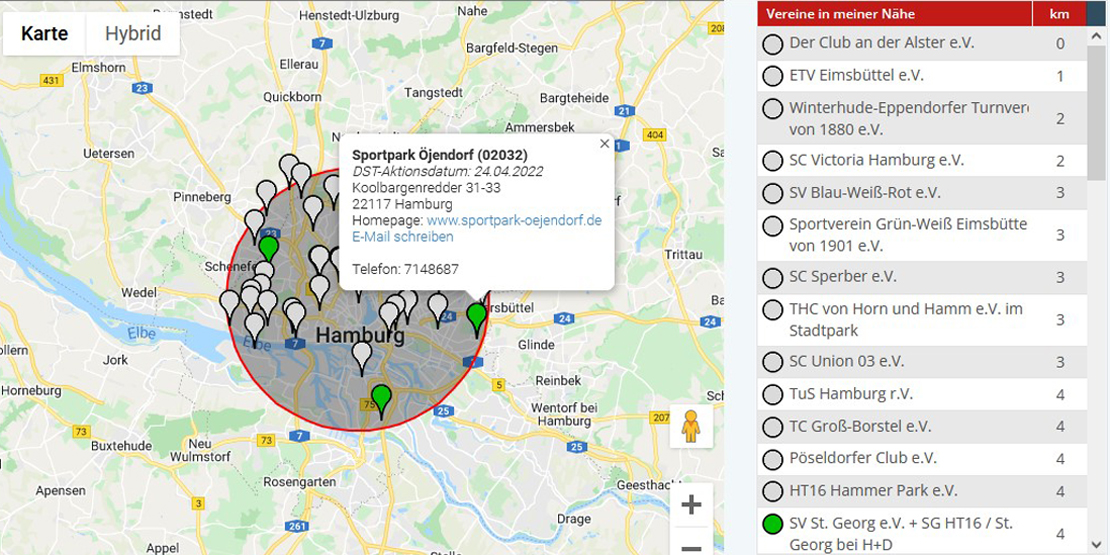Zoom out with the minus button
1110x555 pixels.
click(x=690, y=547)
